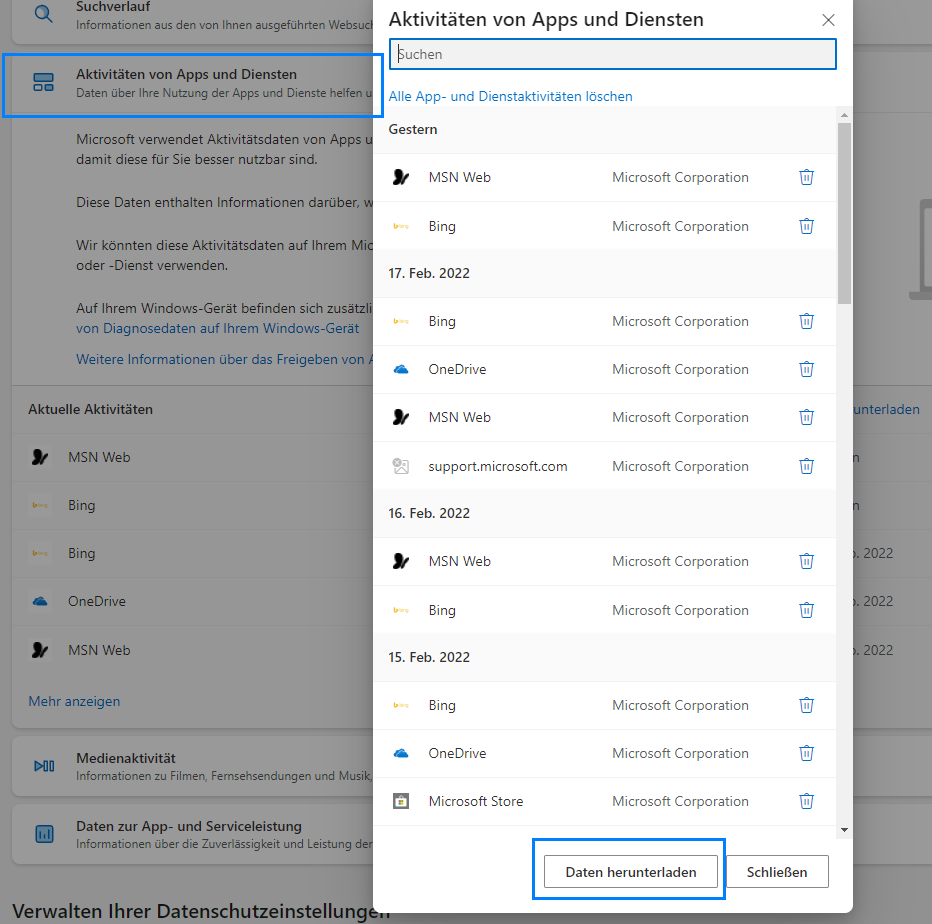932x924 pixels.
Task: Click the 16. Feb. 2022 date header
Action: click(x=429, y=513)
